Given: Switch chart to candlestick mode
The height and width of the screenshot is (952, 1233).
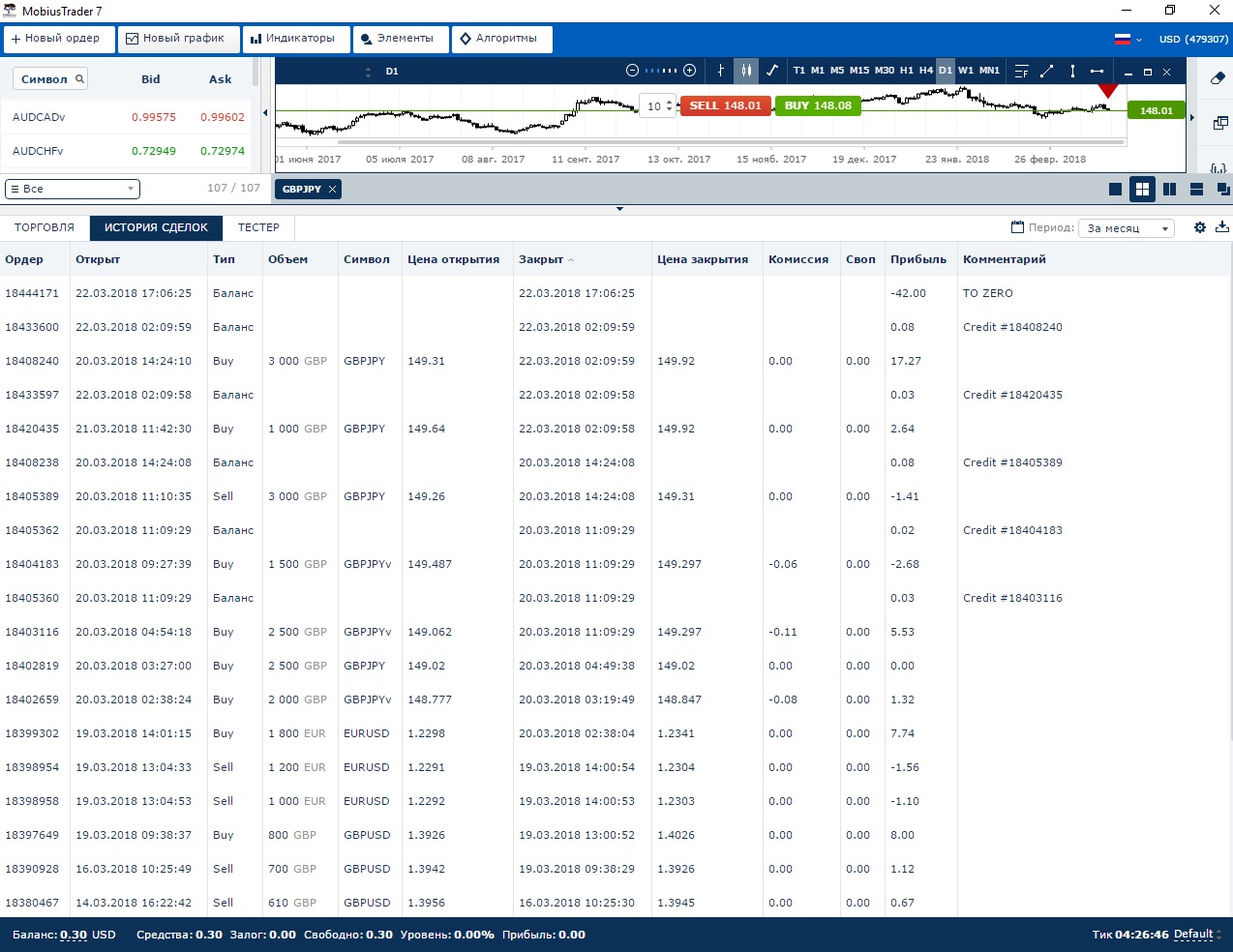Looking at the screenshot, I should 746,71.
